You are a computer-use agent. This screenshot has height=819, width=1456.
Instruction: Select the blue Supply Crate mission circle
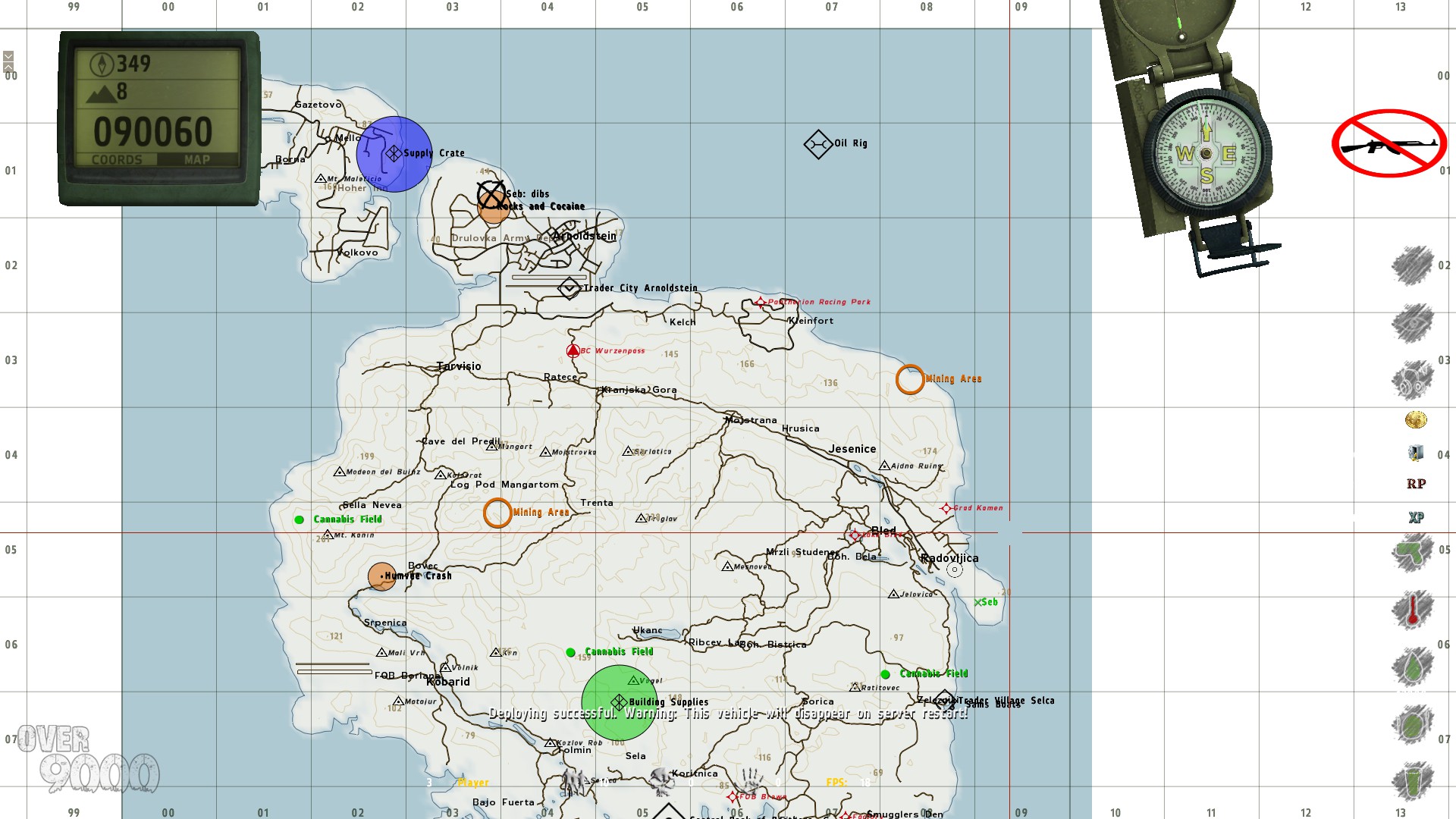(394, 154)
